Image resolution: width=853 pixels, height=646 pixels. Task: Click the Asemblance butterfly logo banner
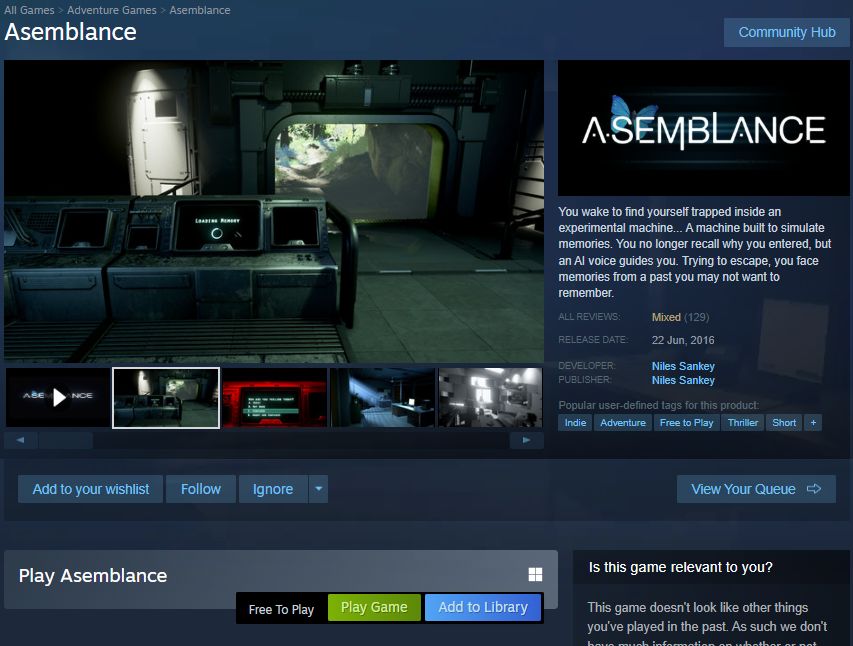703,128
